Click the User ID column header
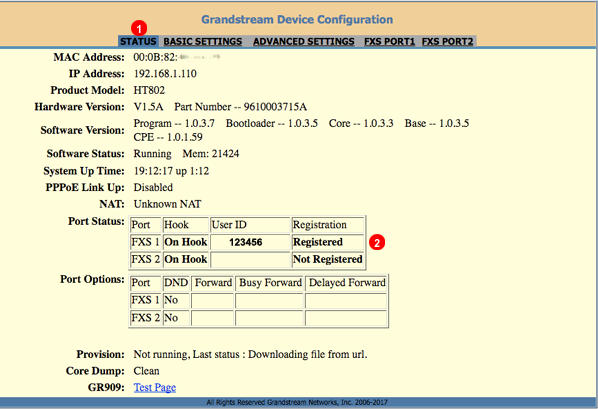Viewport: 598px width, 409px height. click(250, 225)
